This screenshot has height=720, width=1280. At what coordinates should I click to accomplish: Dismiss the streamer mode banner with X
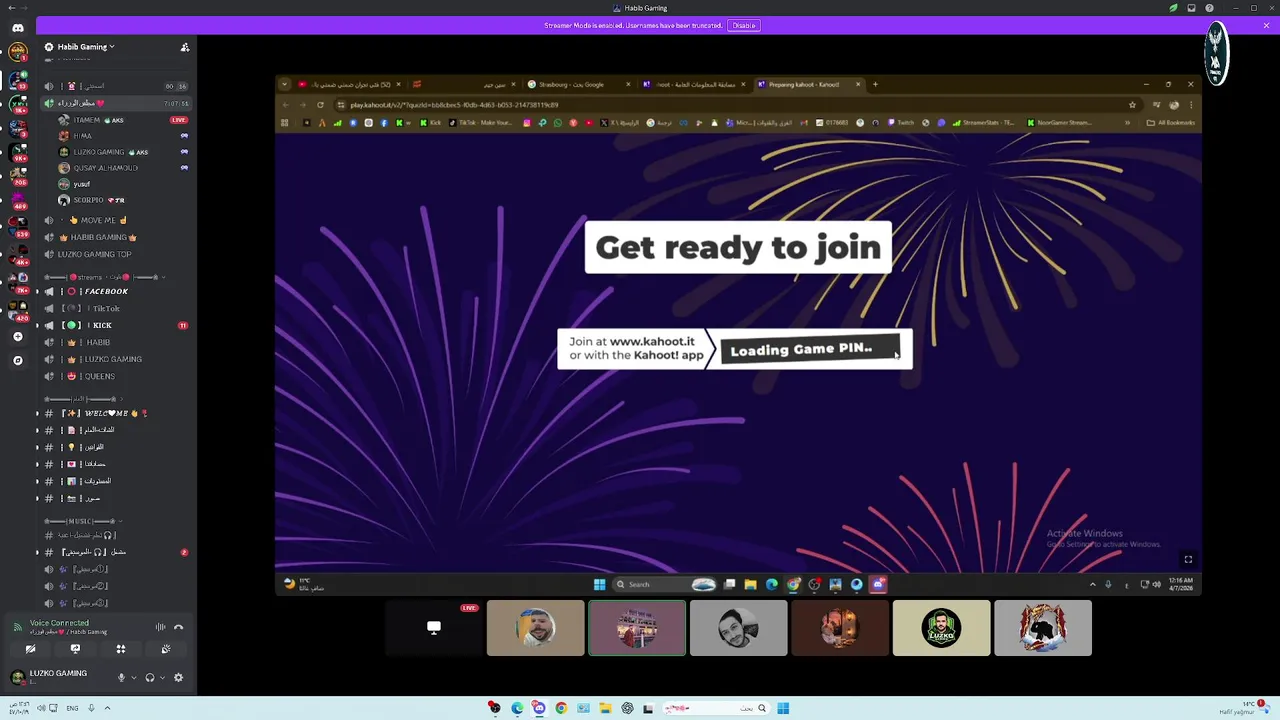[x=1266, y=25]
